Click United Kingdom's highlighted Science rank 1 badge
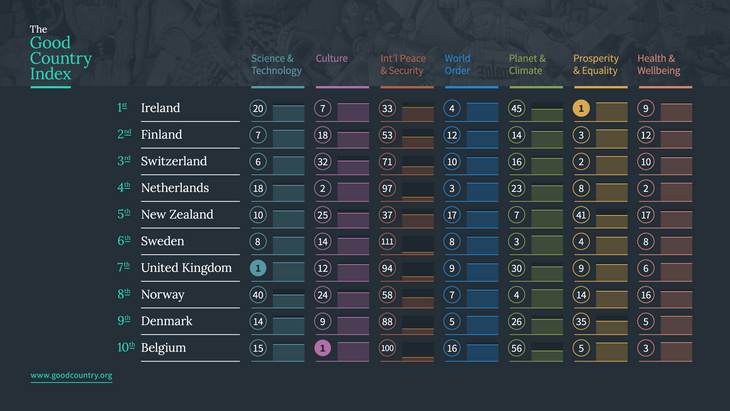The width and height of the screenshot is (730, 411). [258, 268]
